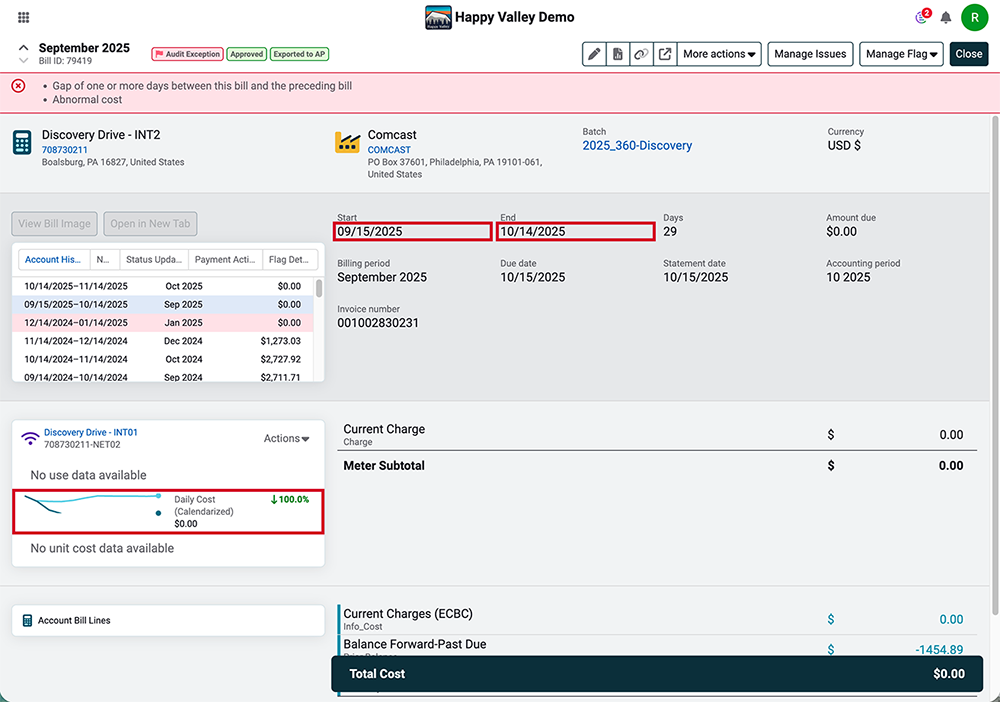Dismiss the red error circle icon
The height and width of the screenshot is (702, 1000).
click(x=18, y=85)
